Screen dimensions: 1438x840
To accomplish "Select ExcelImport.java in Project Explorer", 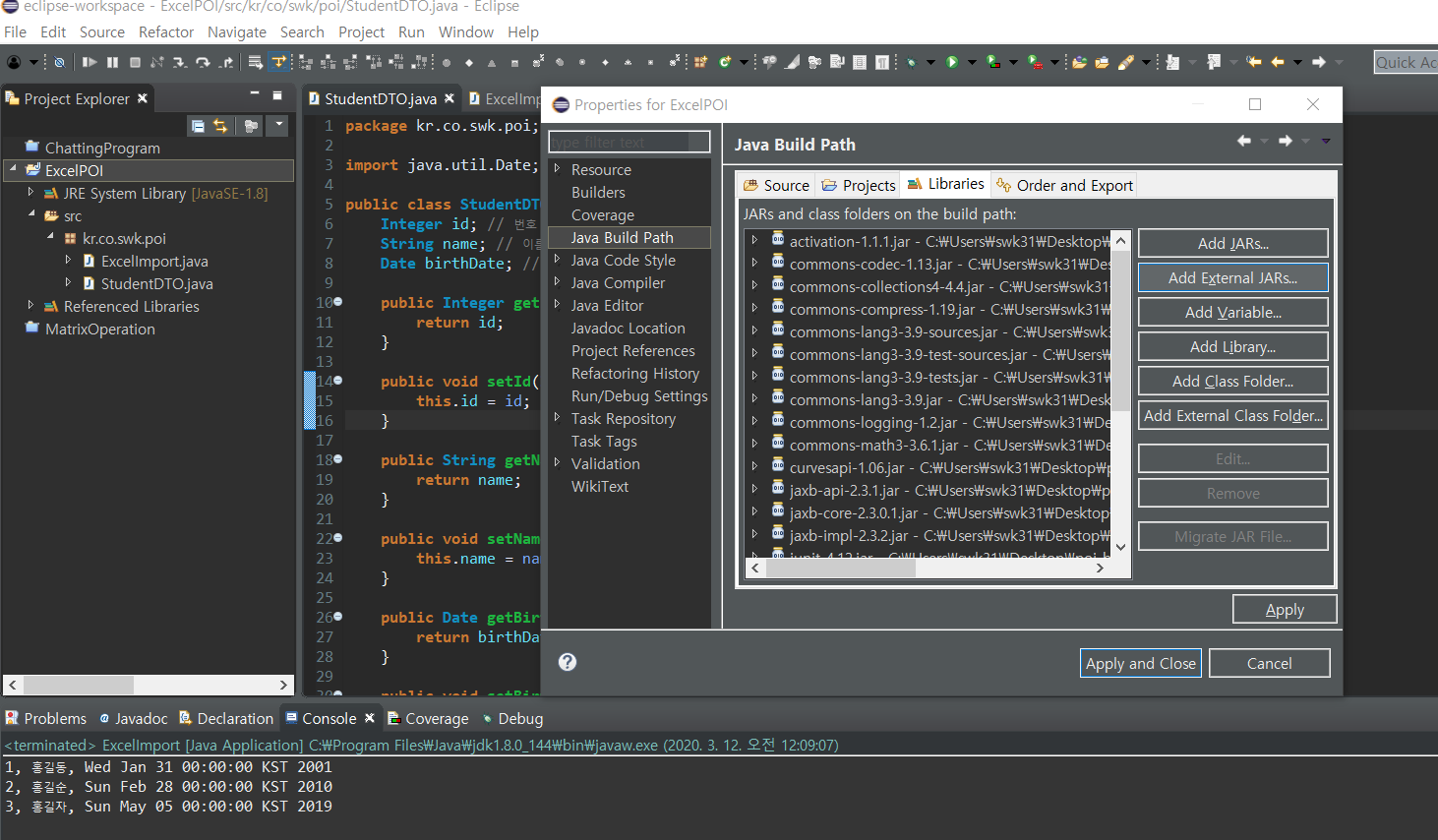I will [154, 261].
